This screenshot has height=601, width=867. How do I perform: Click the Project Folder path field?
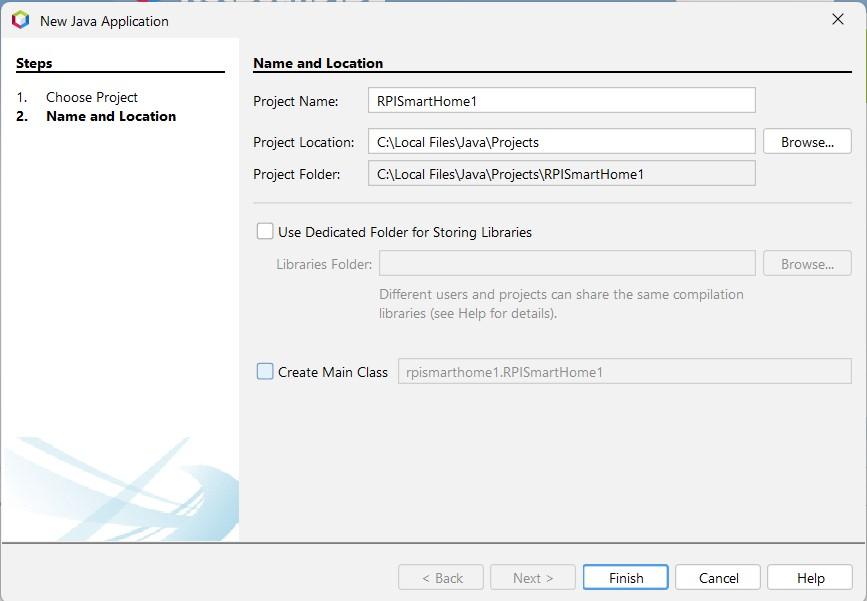click(x=561, y=174)
